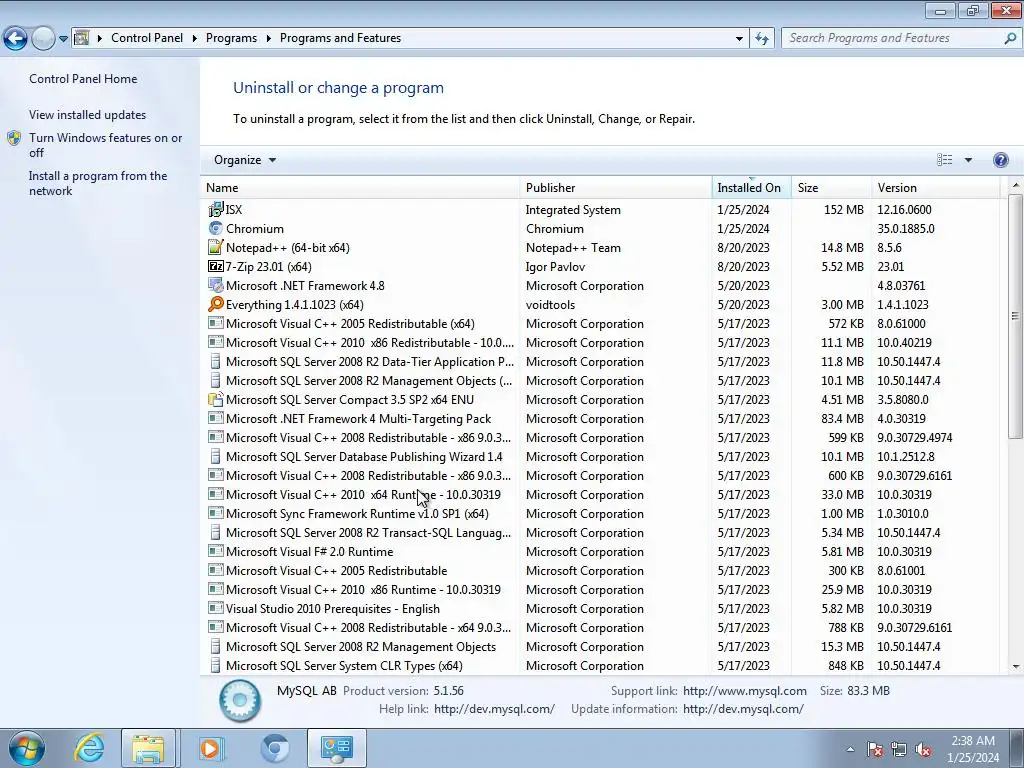Open Turn Windows features on or off

click(x=105, y=145)
